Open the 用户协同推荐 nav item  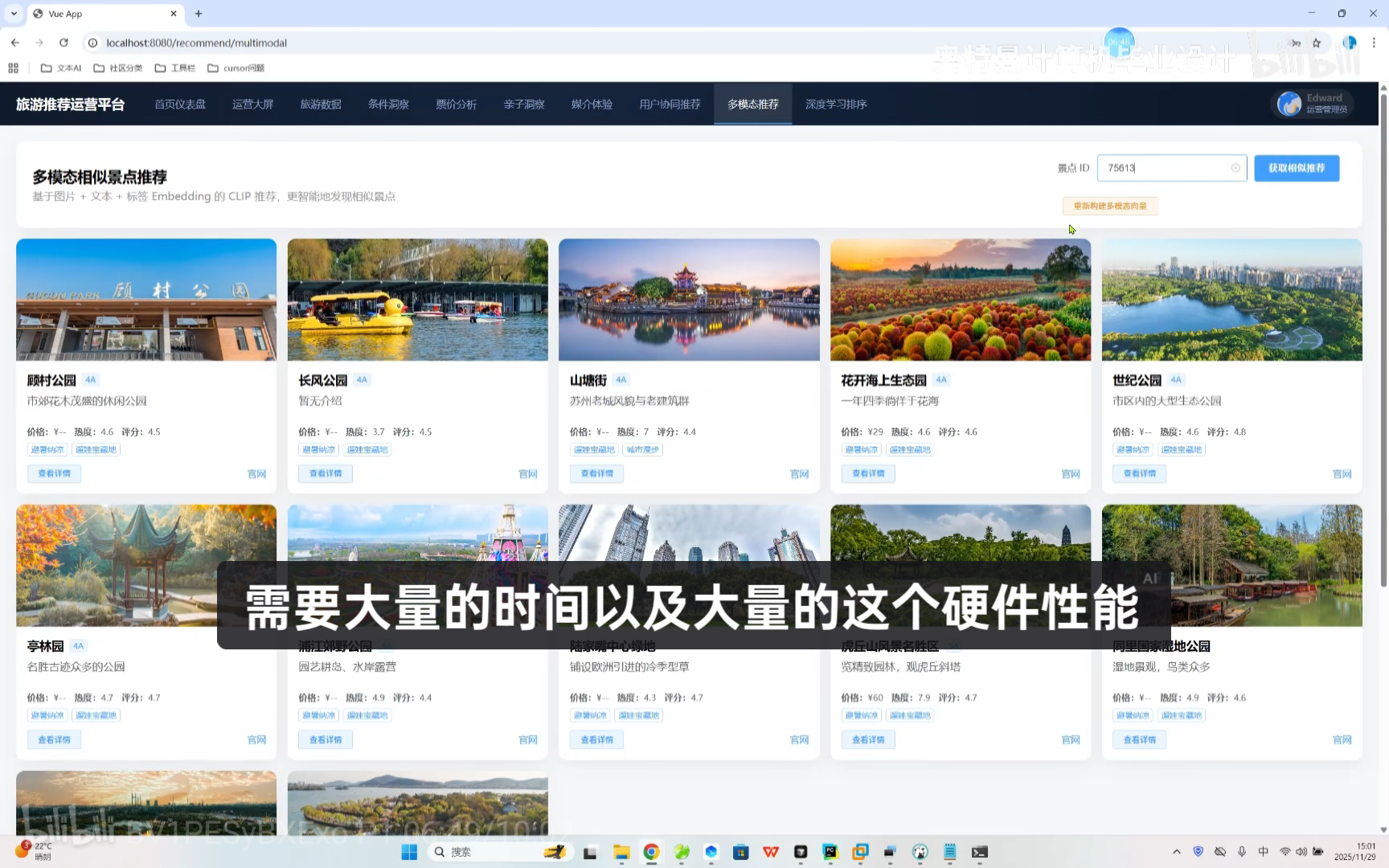(670, 104)
